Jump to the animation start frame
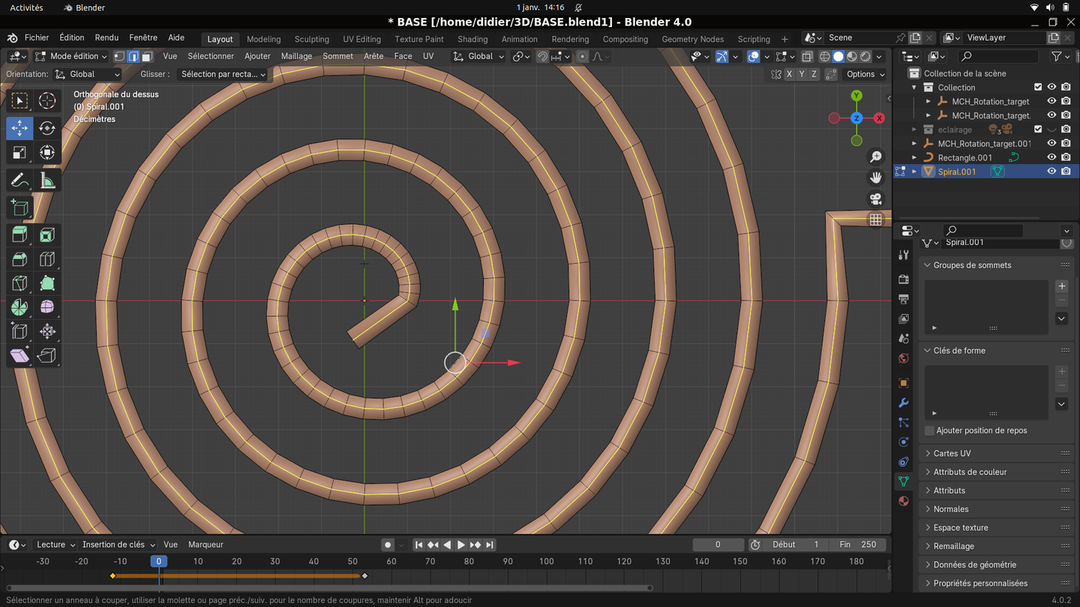 [x=419, y=545]
